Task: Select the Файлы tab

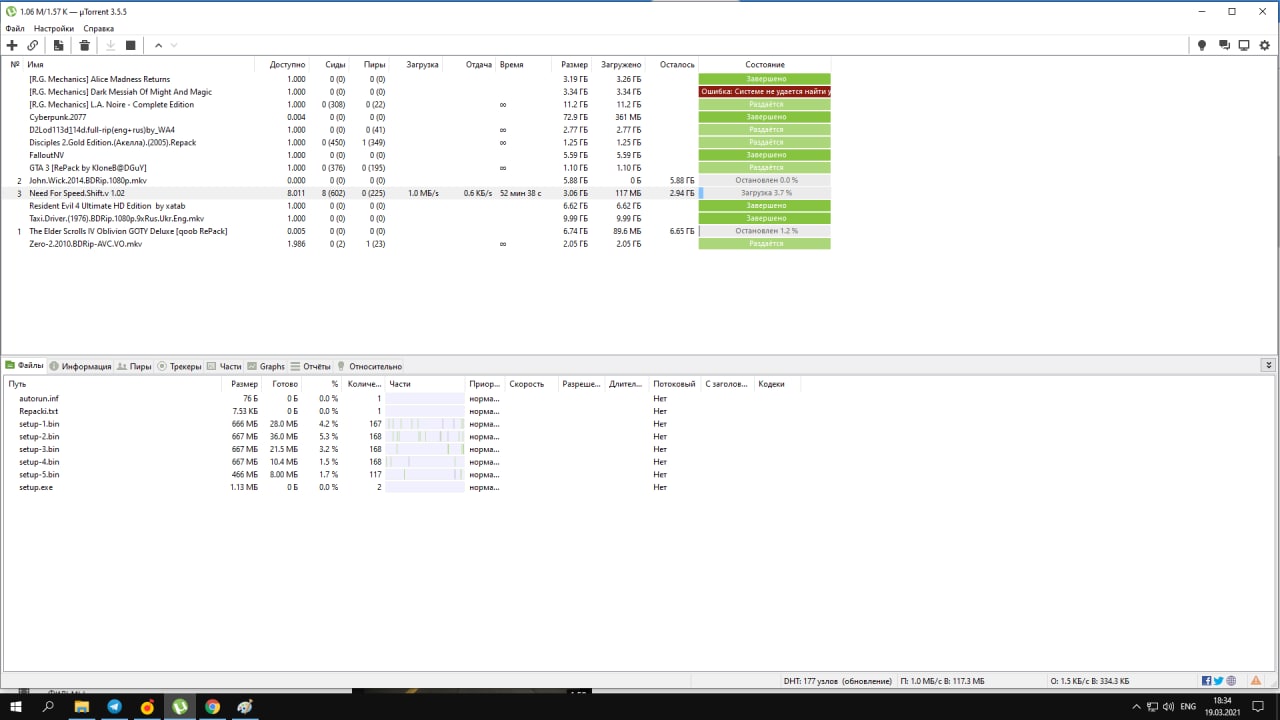Action: [x=25, y=366]
